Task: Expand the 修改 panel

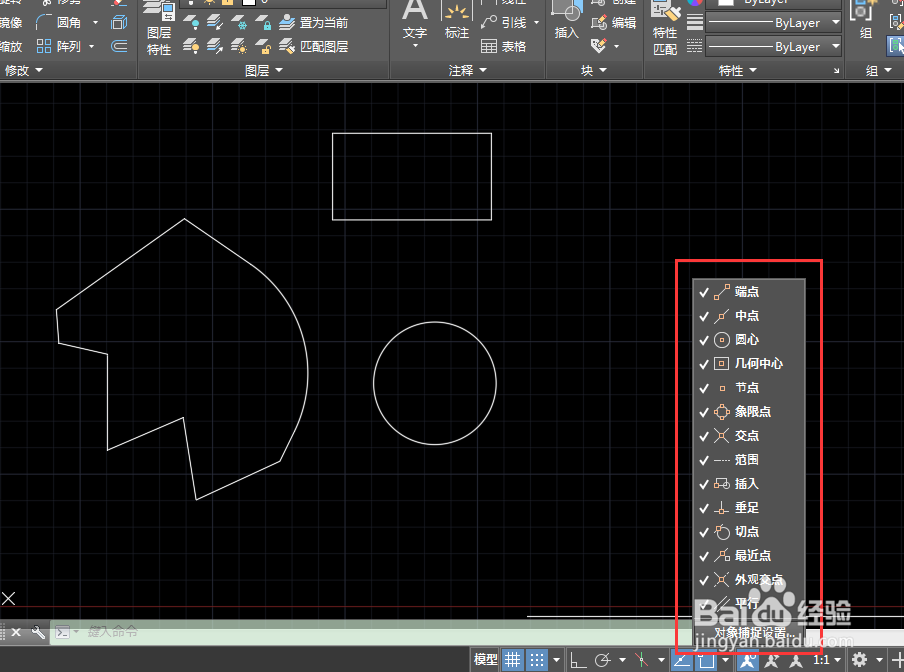Action: pos(23,70)
